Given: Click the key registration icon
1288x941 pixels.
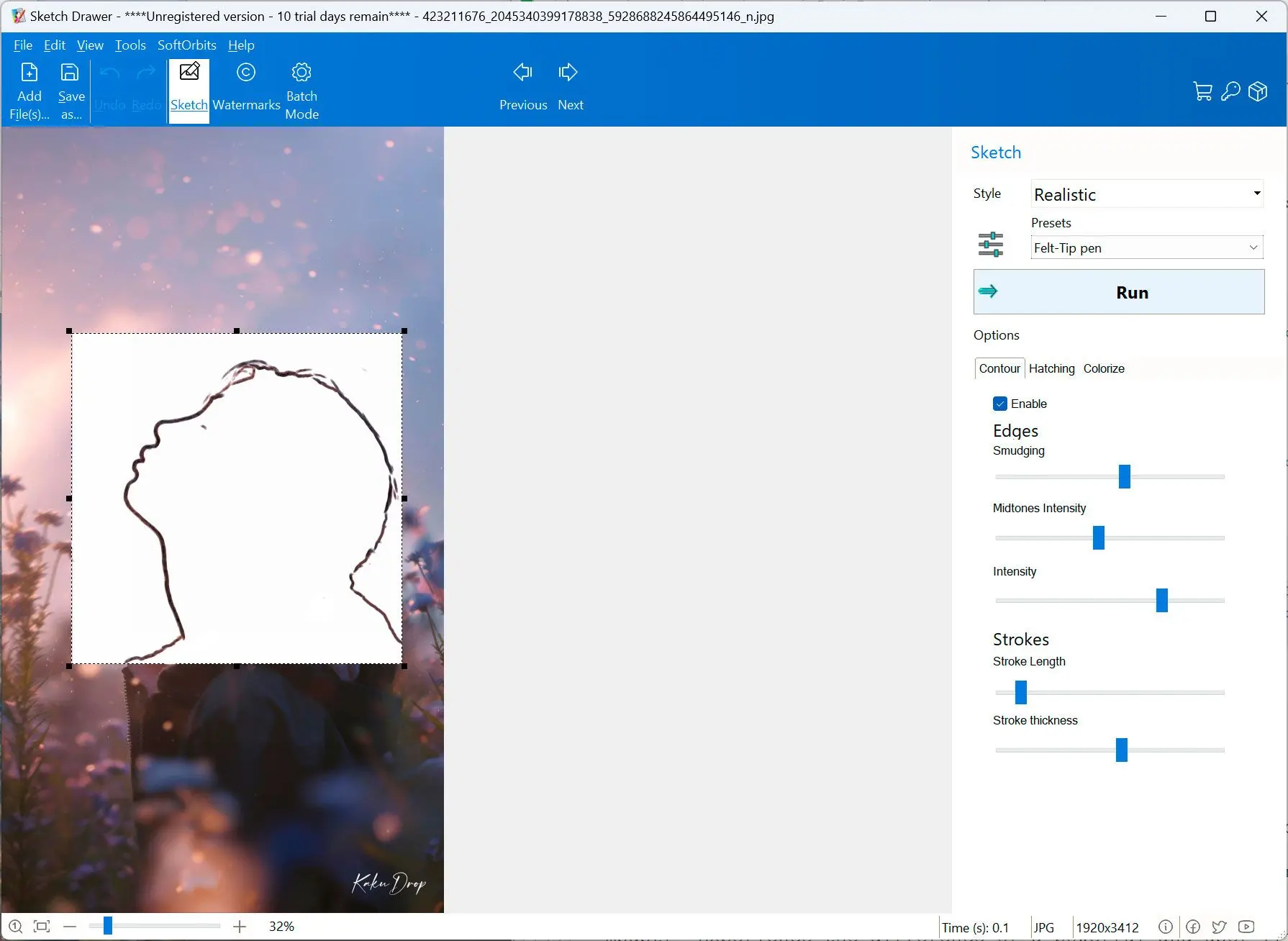Looking at the screenshot, I should click(x=1230, y=91).
